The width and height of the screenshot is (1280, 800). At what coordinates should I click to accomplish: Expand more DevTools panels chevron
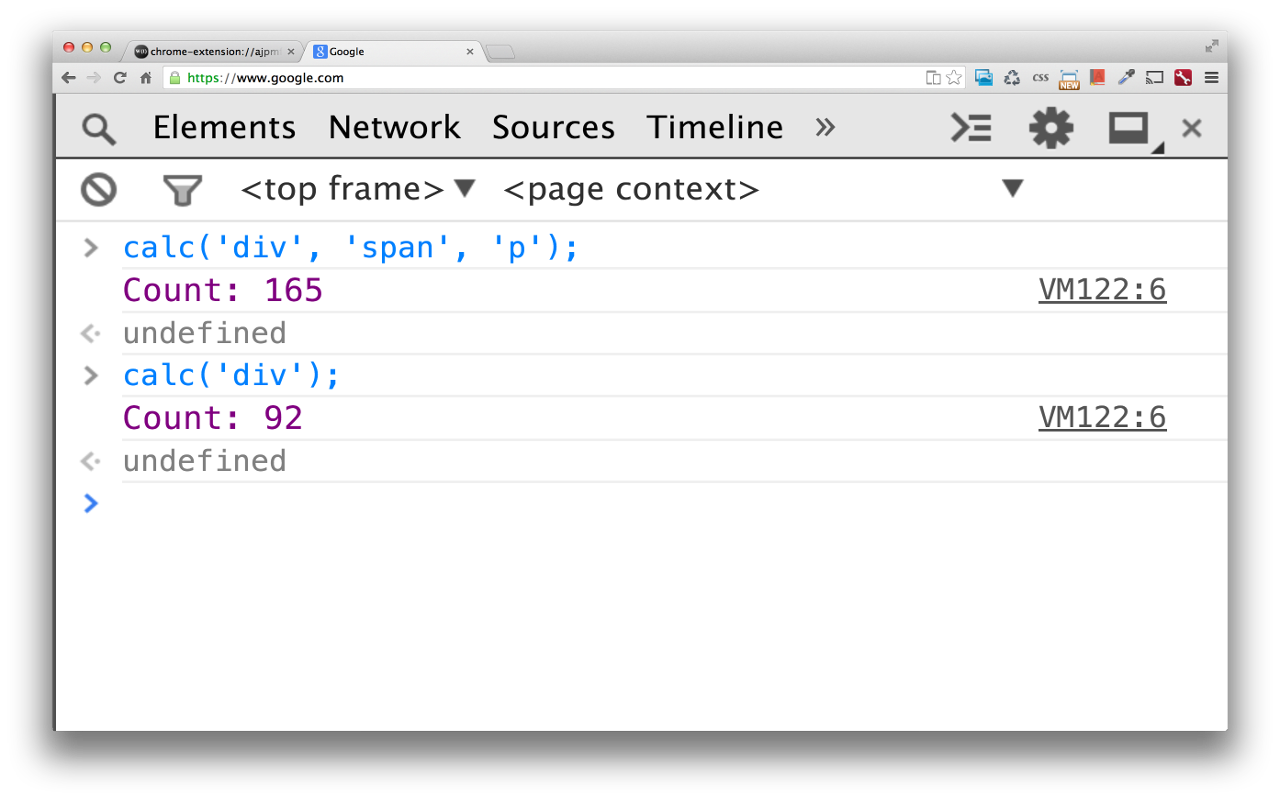825,127
